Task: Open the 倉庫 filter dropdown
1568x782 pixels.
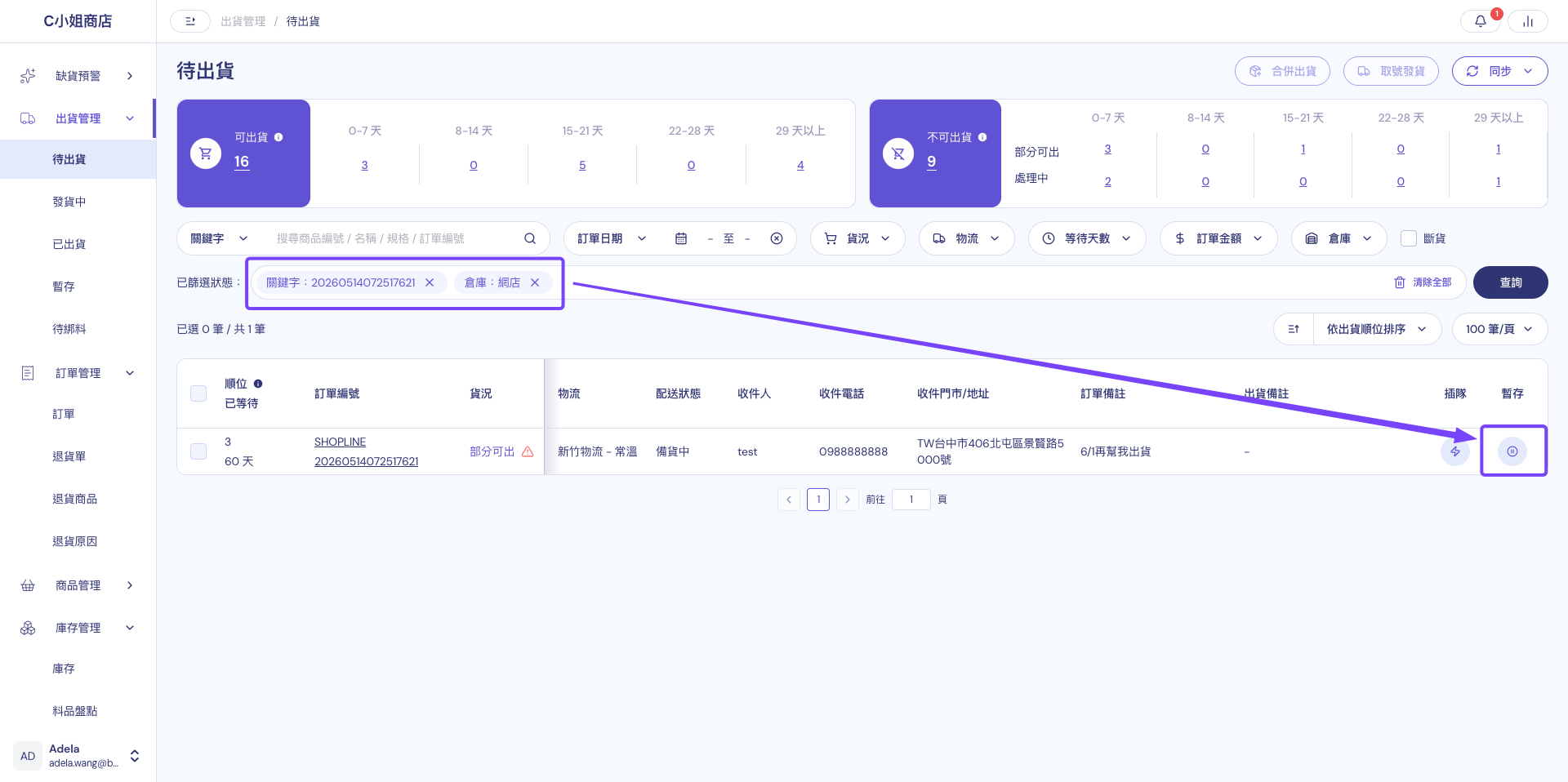Action: 1339,238
